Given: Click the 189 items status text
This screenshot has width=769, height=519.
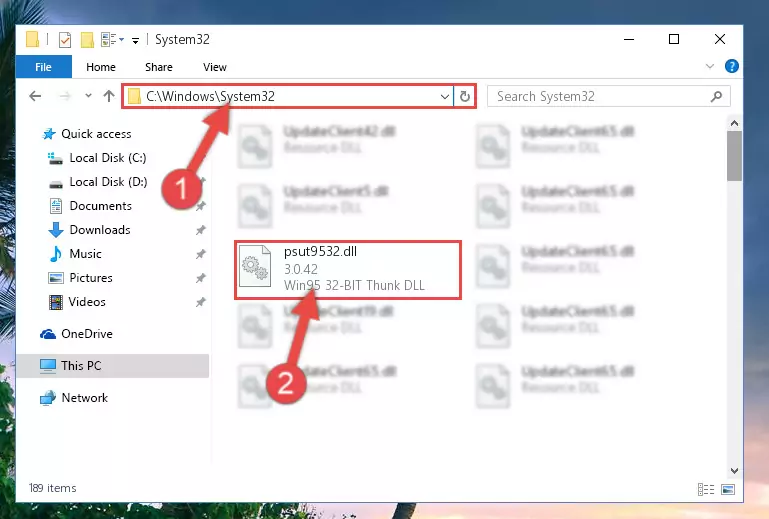Looking at the screenshot, I should tap(52, 488).
